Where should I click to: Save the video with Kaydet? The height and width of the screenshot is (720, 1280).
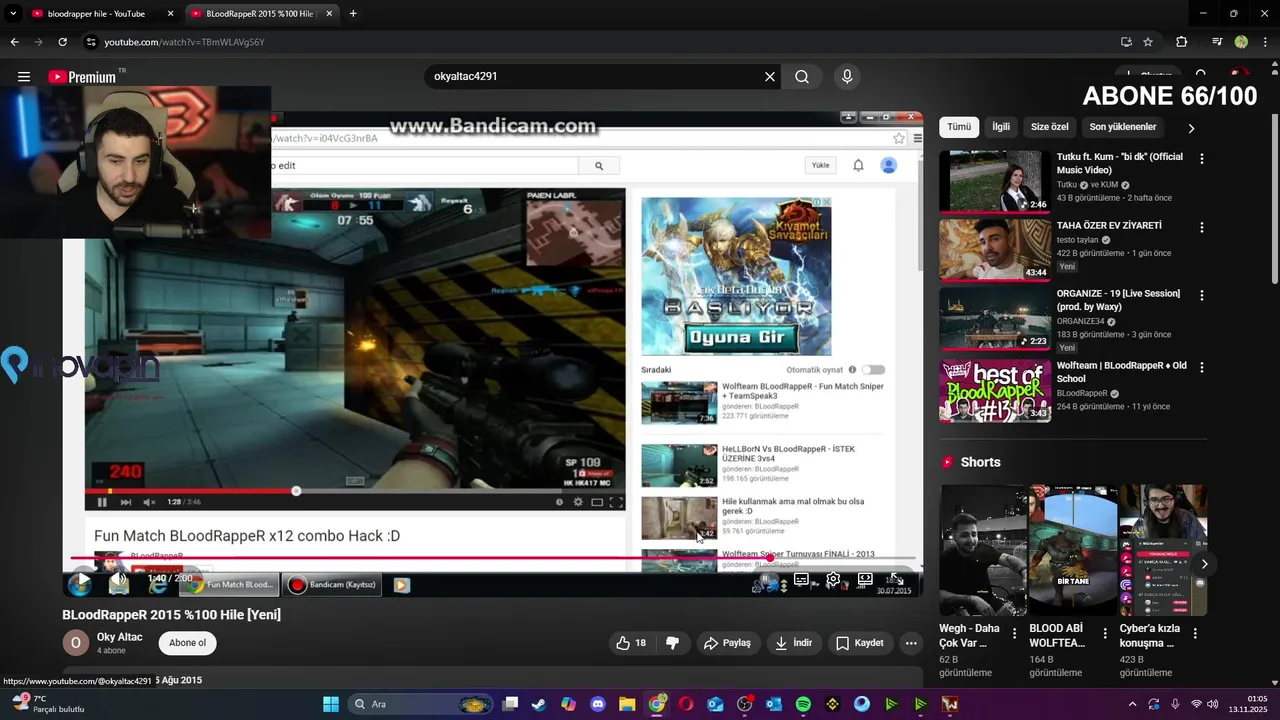pos(860,643)
